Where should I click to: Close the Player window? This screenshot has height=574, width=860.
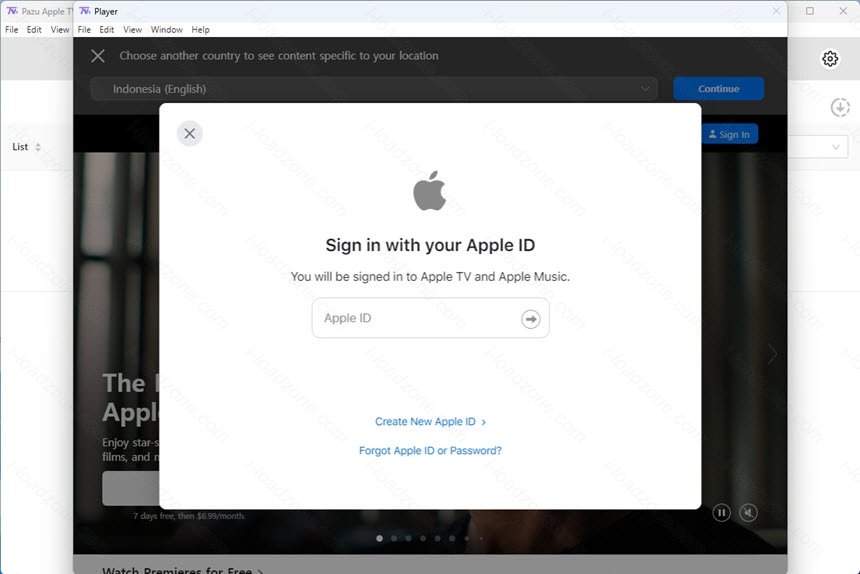[776, 11]
